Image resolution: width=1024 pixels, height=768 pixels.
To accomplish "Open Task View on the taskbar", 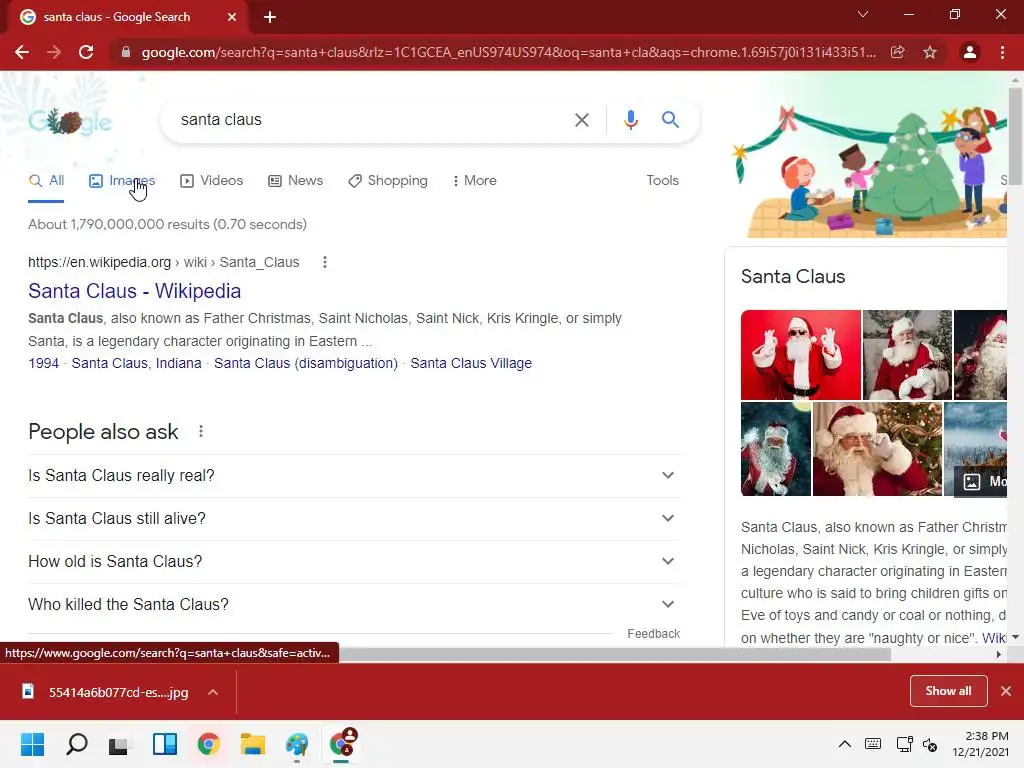I will (x=120, y=744).
